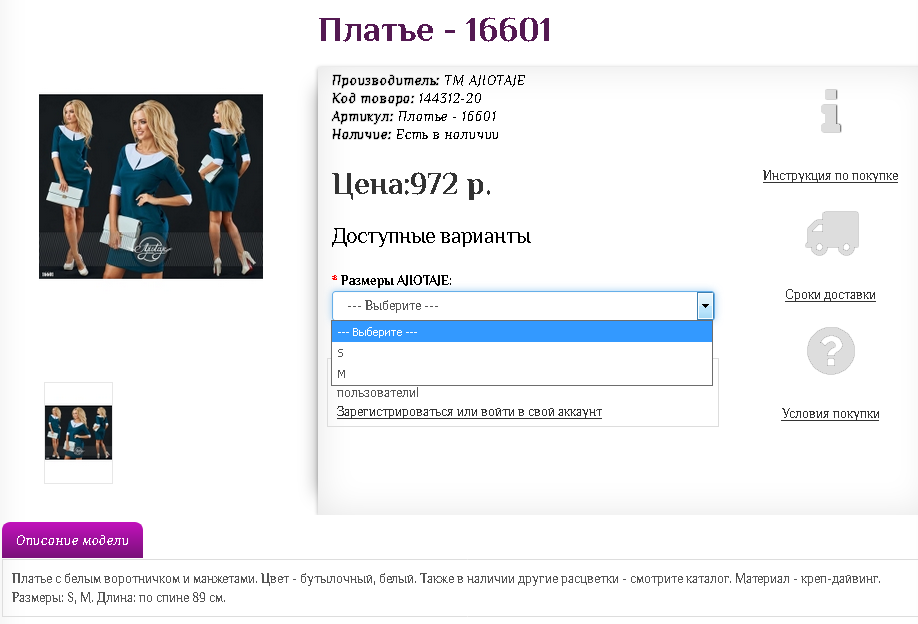The height and width of the screenshot is (624, 918).
Task: Click the Код товара: 144312-20 line
Action: coord(407,98)
